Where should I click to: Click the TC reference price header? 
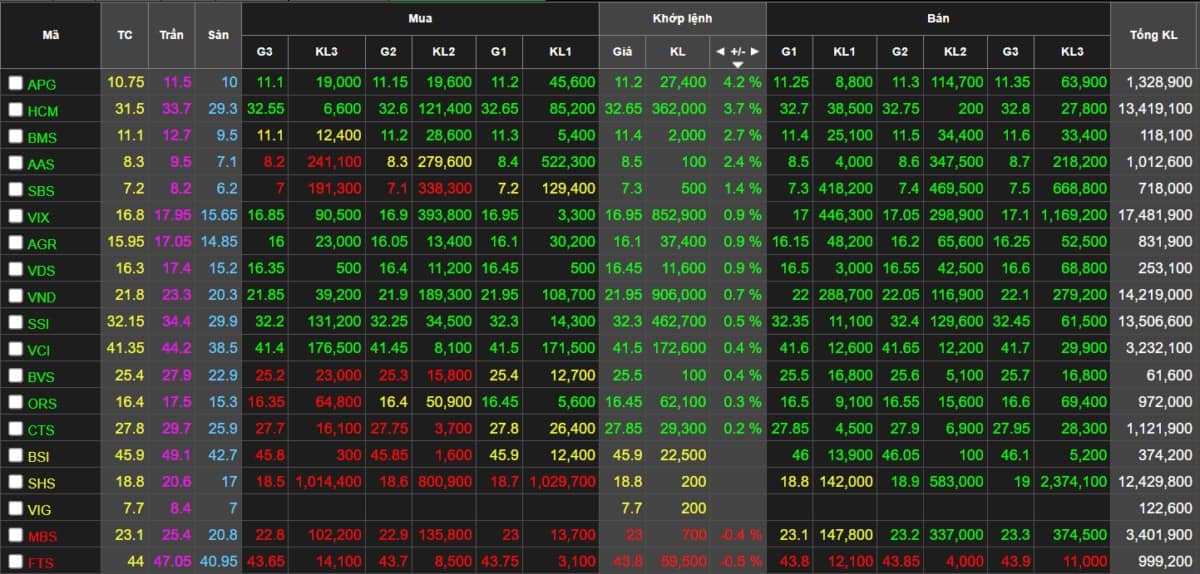[124, 34]
